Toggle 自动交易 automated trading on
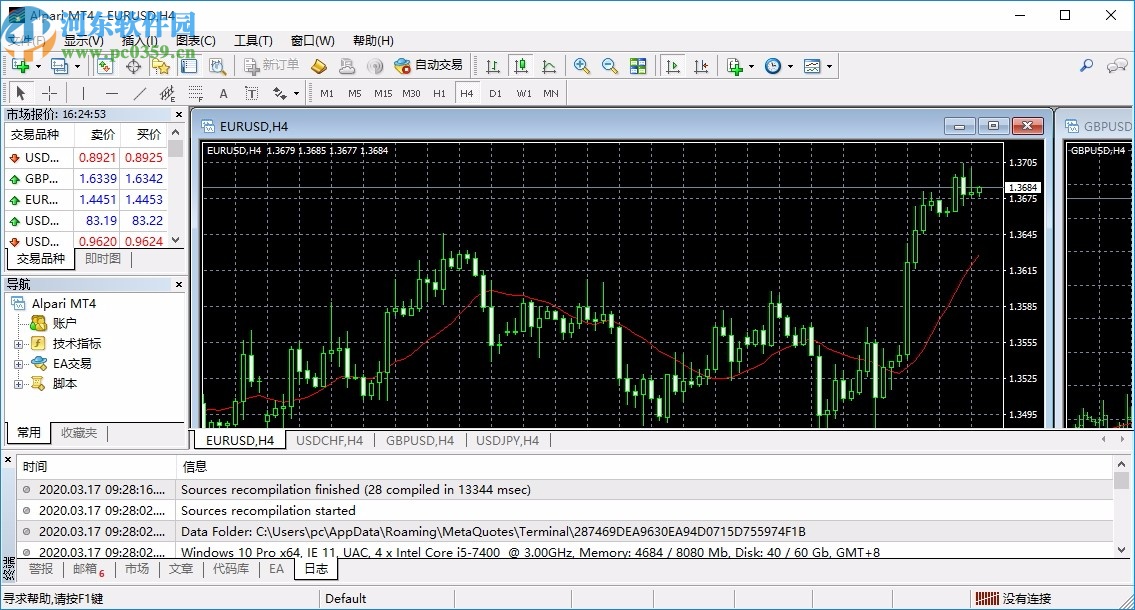The image size is (1135, 610). [428, 66]
